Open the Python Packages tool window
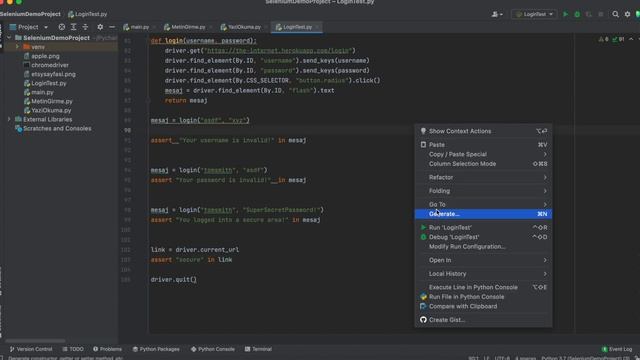The width and height of the screenshot is (640, 360). (156, 349)
